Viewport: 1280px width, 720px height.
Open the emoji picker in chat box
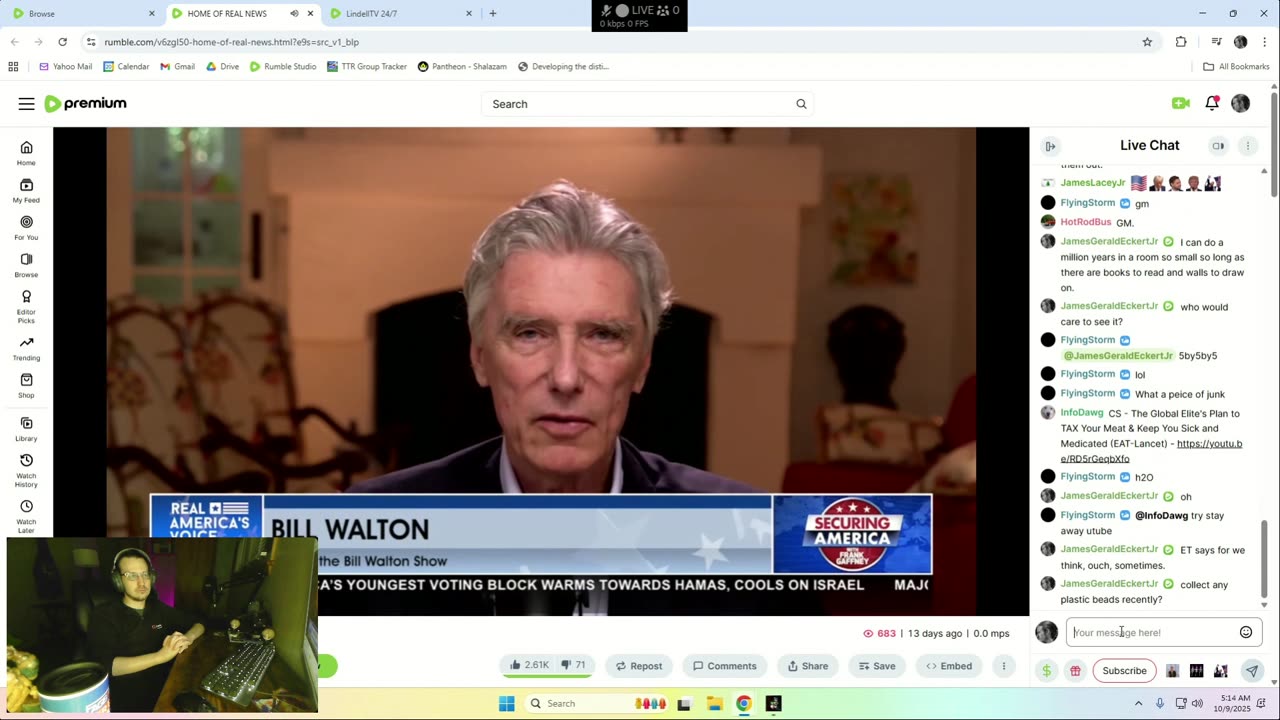[x=1246, y=632]
